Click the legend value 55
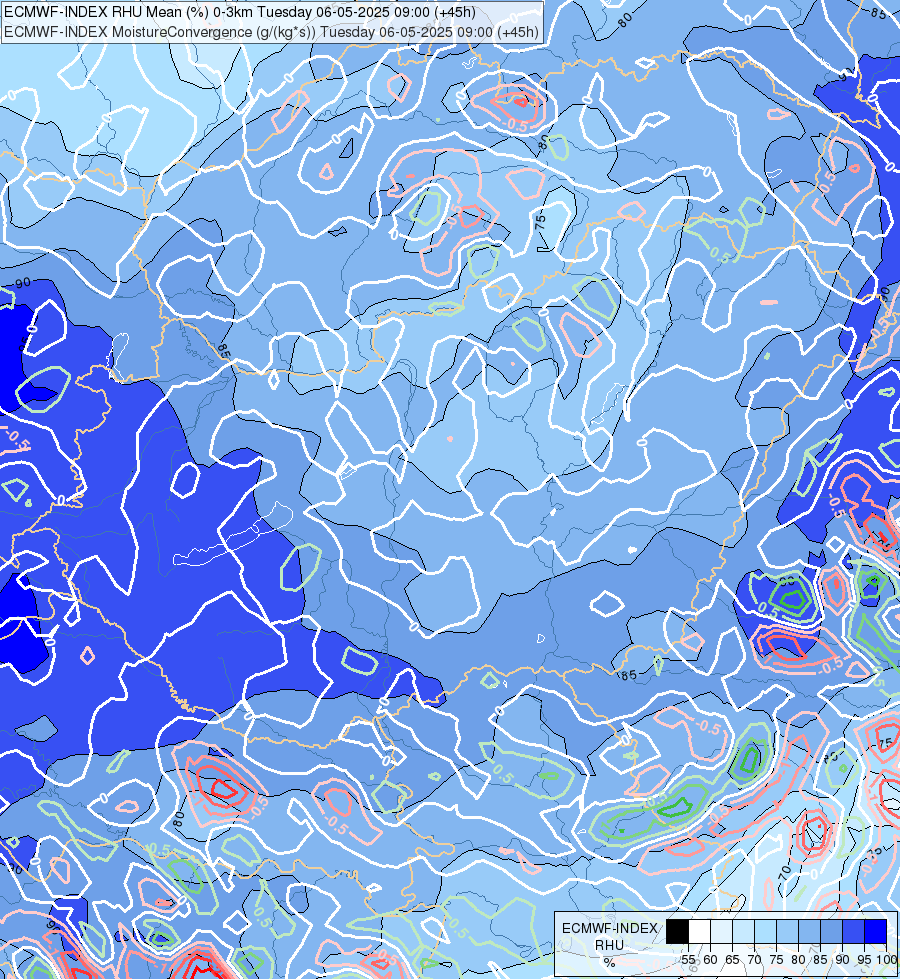Image resolution: width=900 pixels, height=979 pixels. tap(688, 960)
